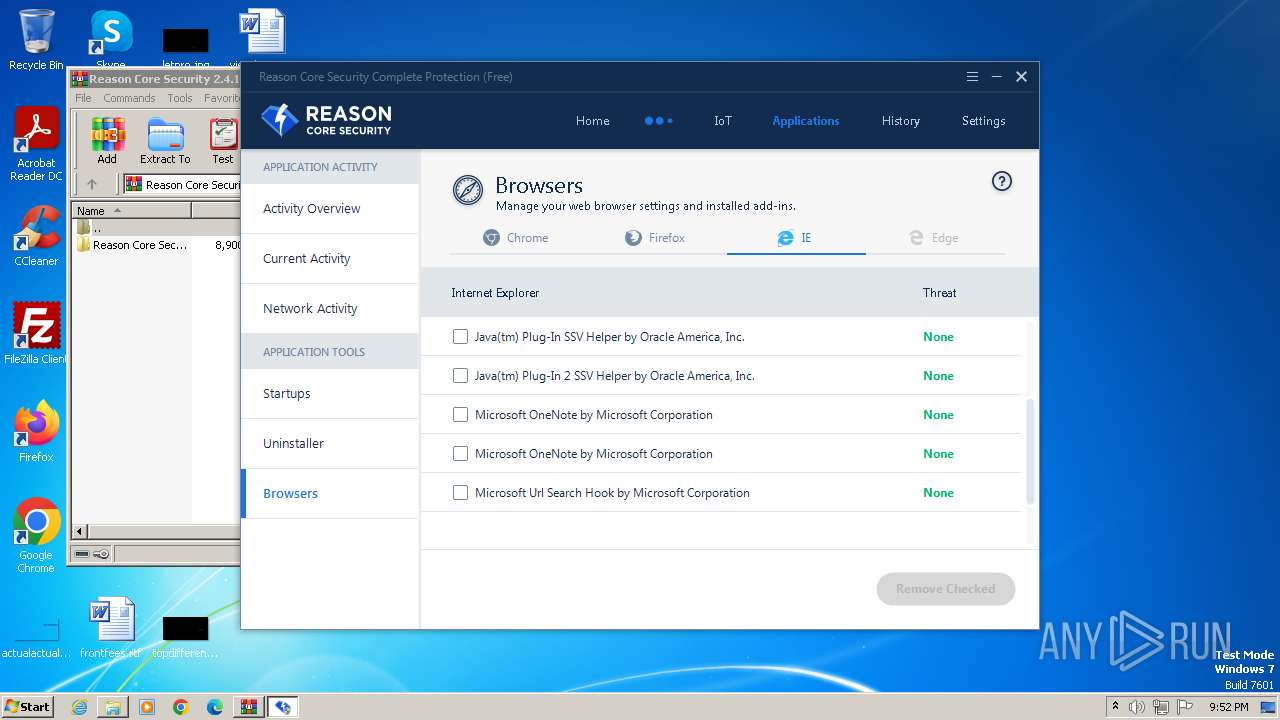
Task: Click Remove Checked button
Action: click(945, 589)
